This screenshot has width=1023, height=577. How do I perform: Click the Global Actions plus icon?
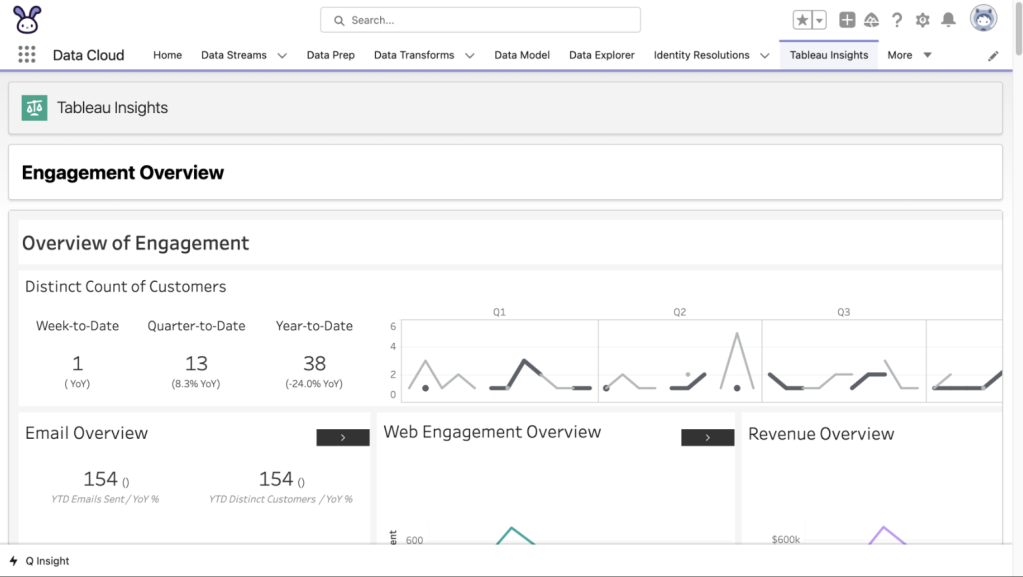[x=847, y=20]
